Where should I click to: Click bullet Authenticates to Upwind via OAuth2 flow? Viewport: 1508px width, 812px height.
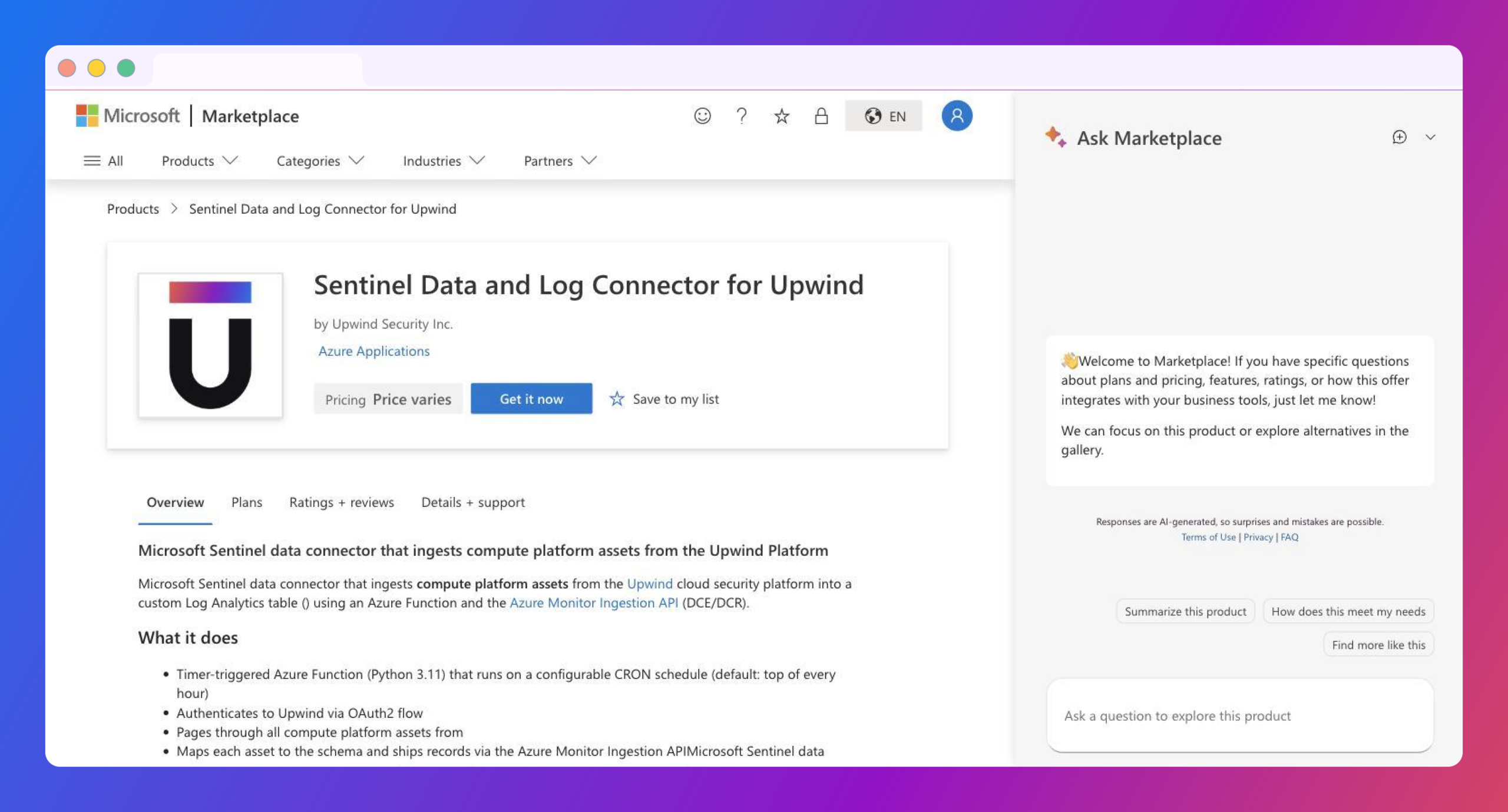(299, 713)
